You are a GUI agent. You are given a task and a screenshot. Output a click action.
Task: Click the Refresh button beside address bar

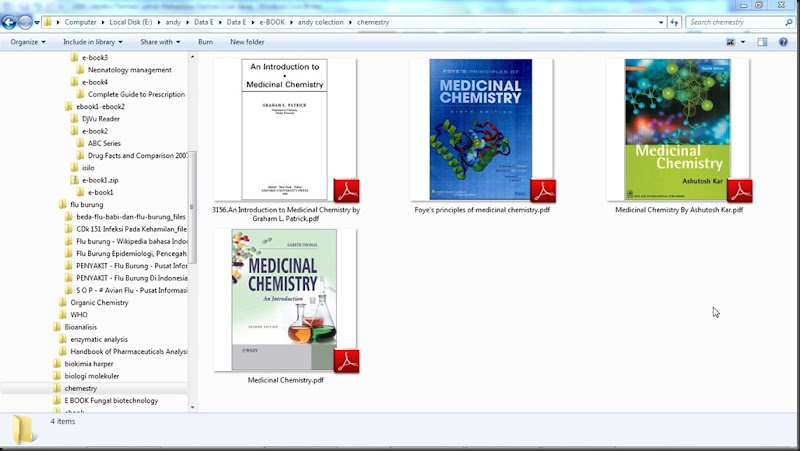point(674,22)
